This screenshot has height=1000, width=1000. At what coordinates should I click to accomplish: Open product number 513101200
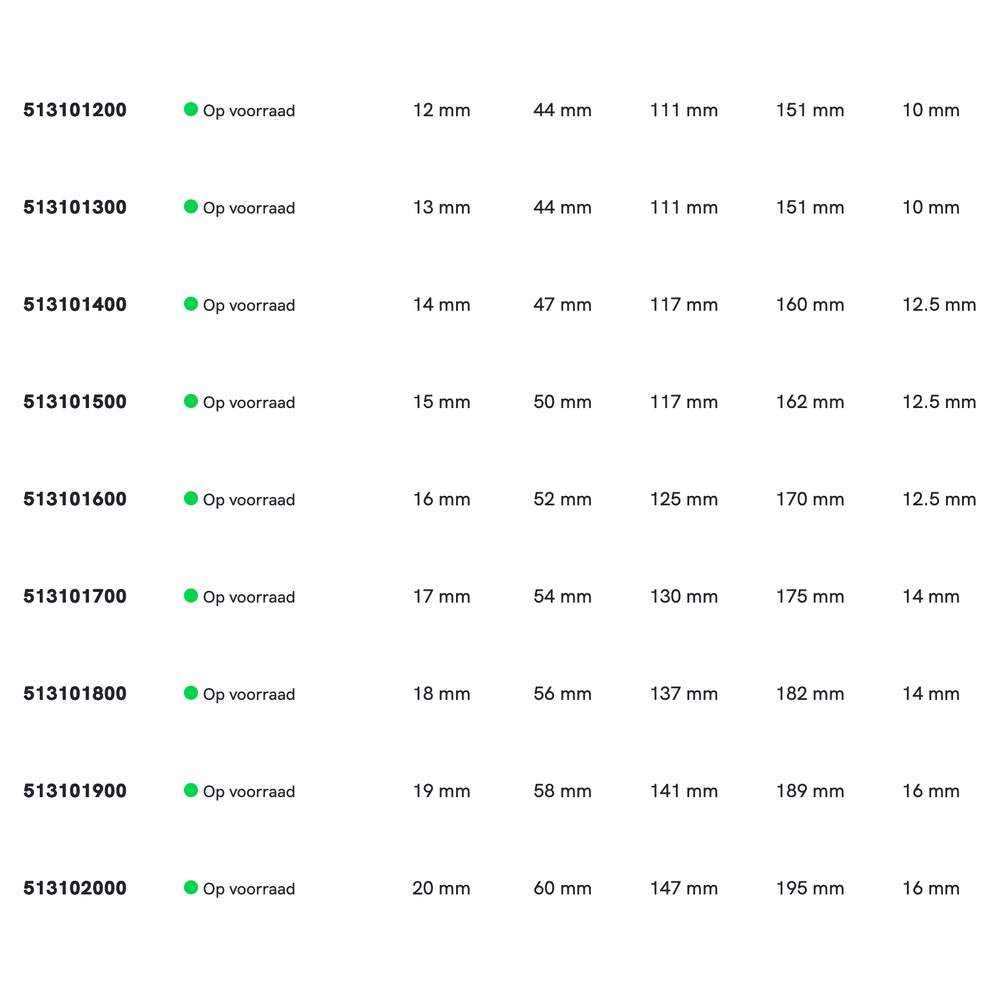75,110
